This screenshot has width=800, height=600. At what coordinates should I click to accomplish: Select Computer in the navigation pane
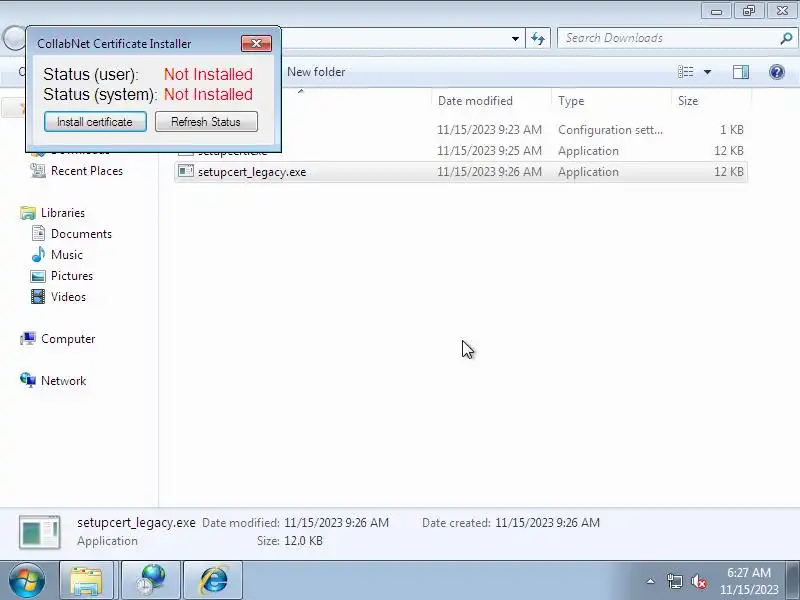[68, 339]
